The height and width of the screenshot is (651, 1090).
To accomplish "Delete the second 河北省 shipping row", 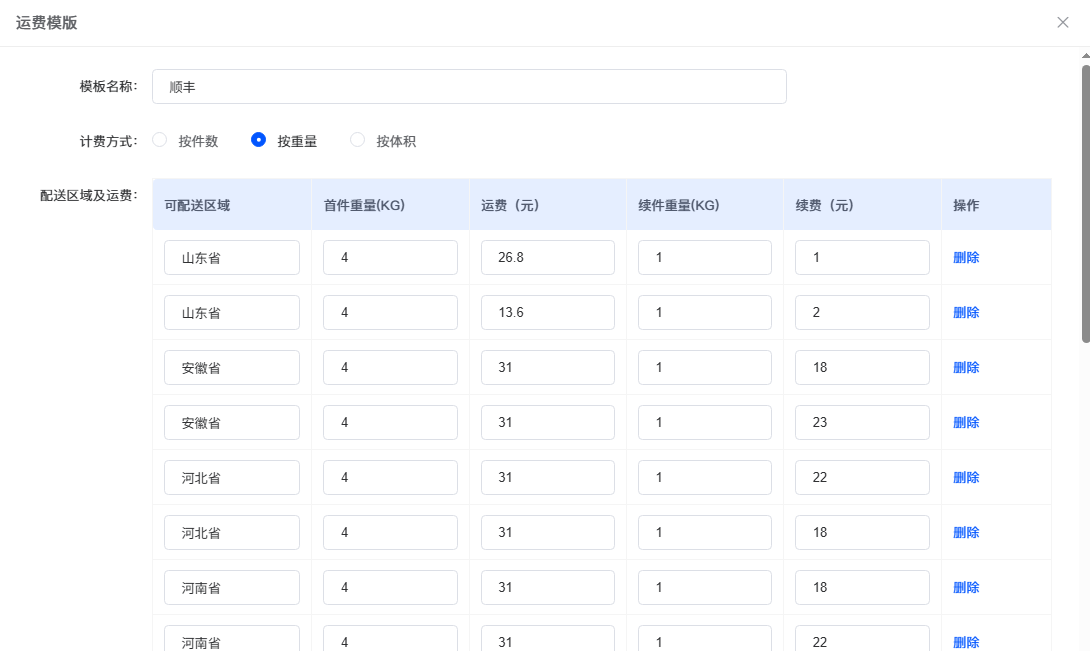I will click(x=964, y=532).
